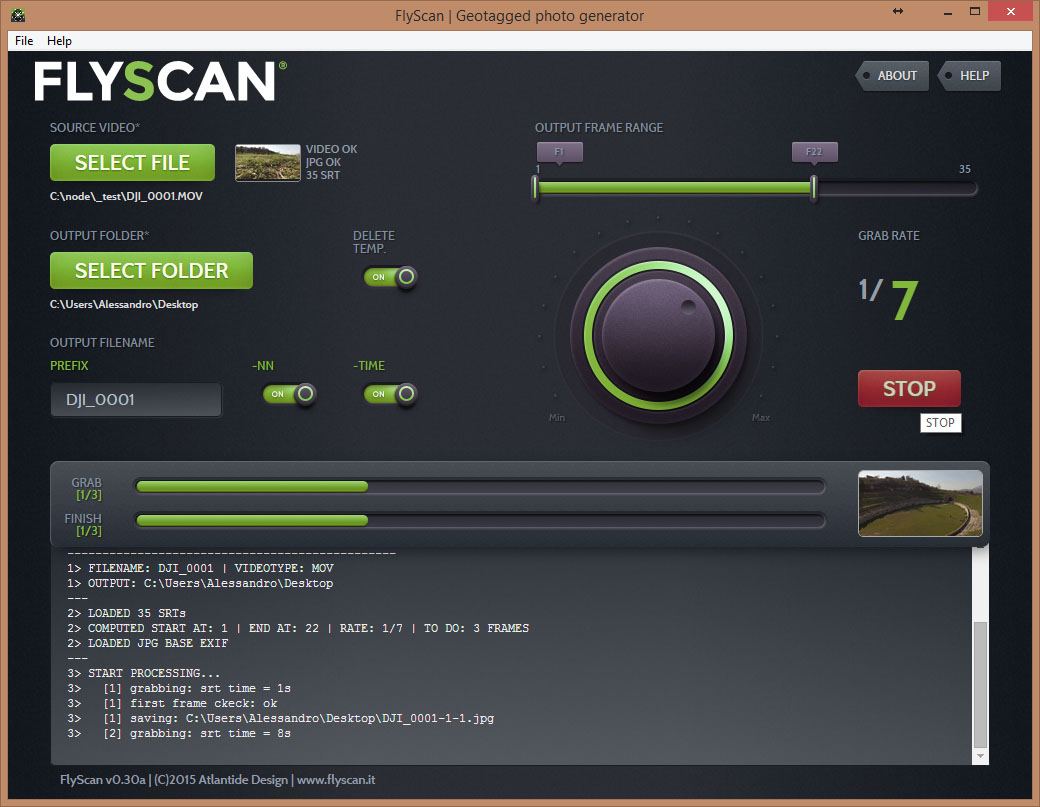Click the source video thumbnail
Image resolution: width=1040 pixels, height=807 pixels.
(x=267, y=162)
